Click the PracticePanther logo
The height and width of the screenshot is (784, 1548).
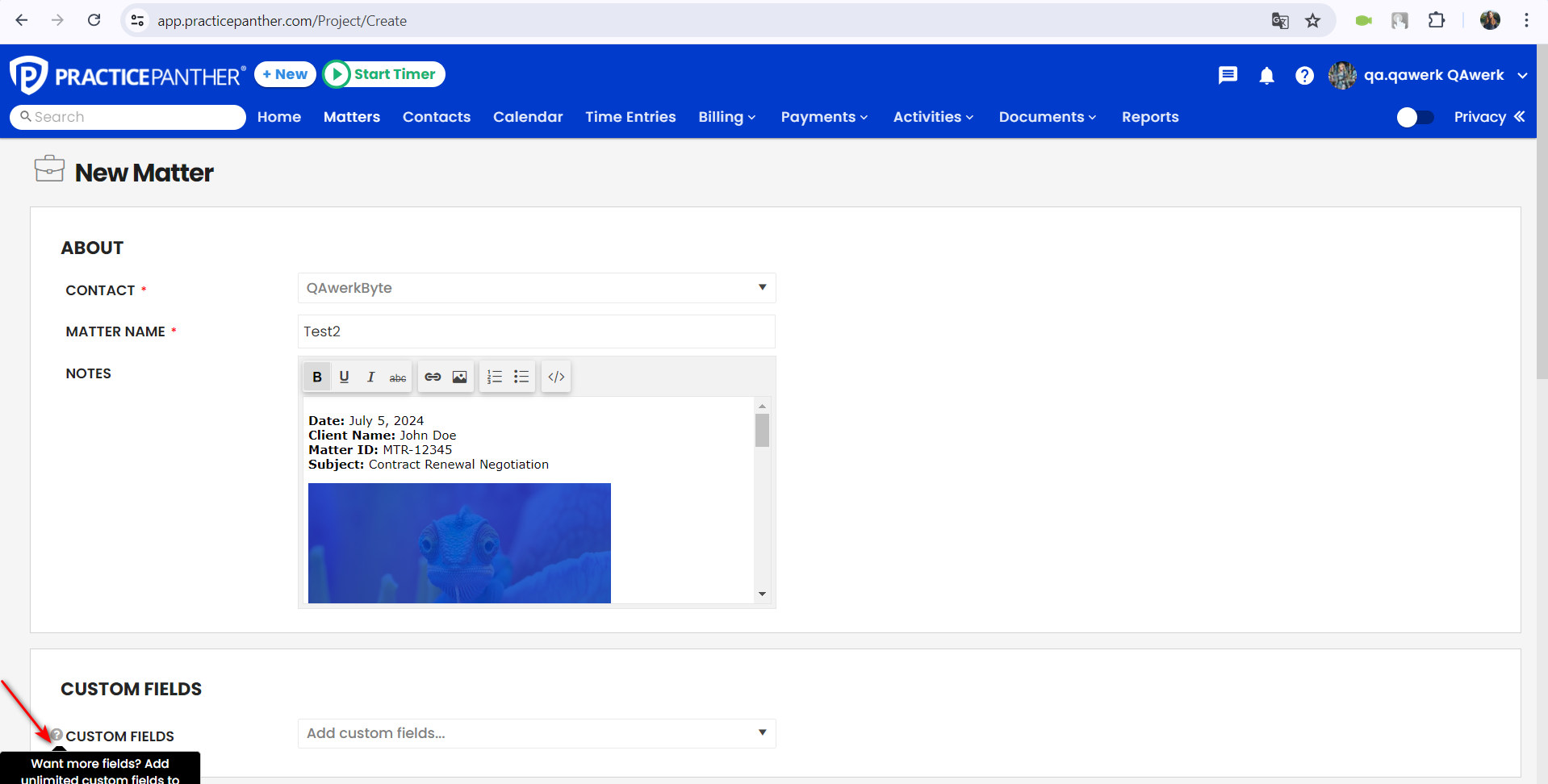(x=128, y=76)
